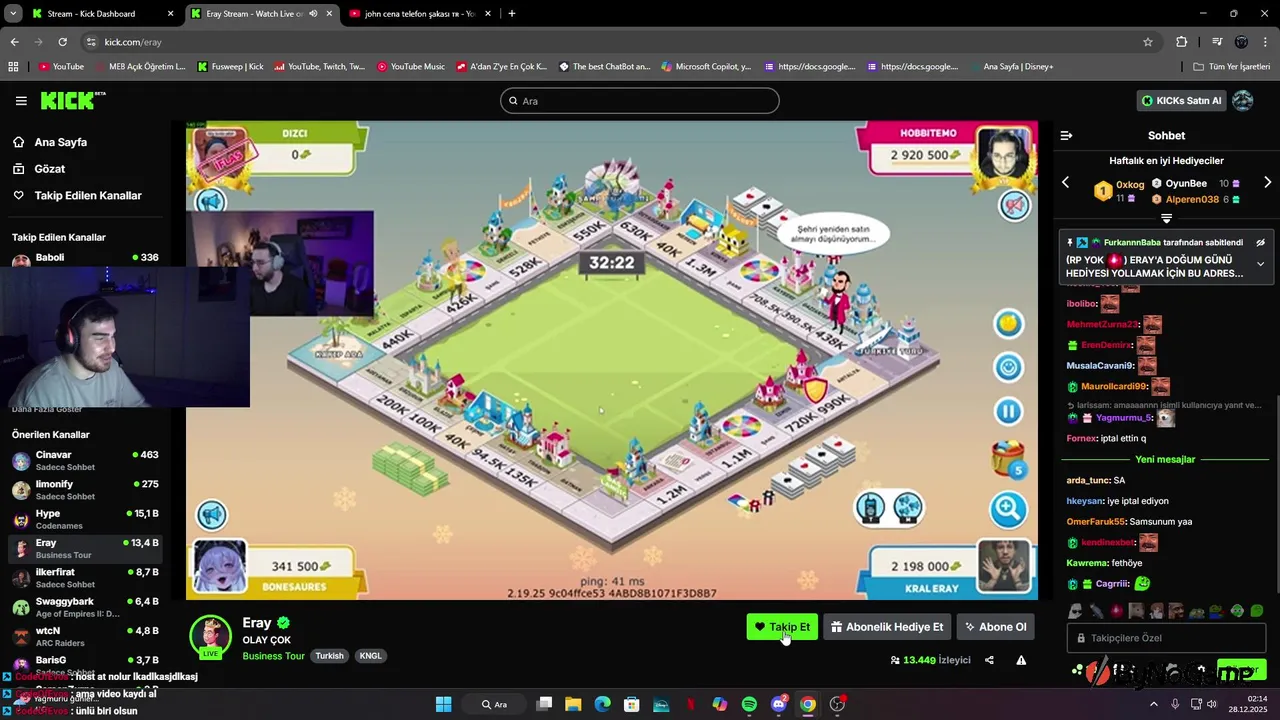Open Chrome three-dot menu

[1266, 42]
